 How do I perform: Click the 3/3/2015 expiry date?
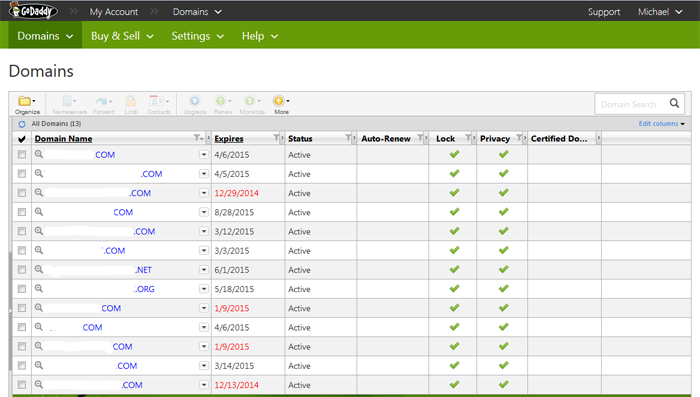click(x=232, y=251)
